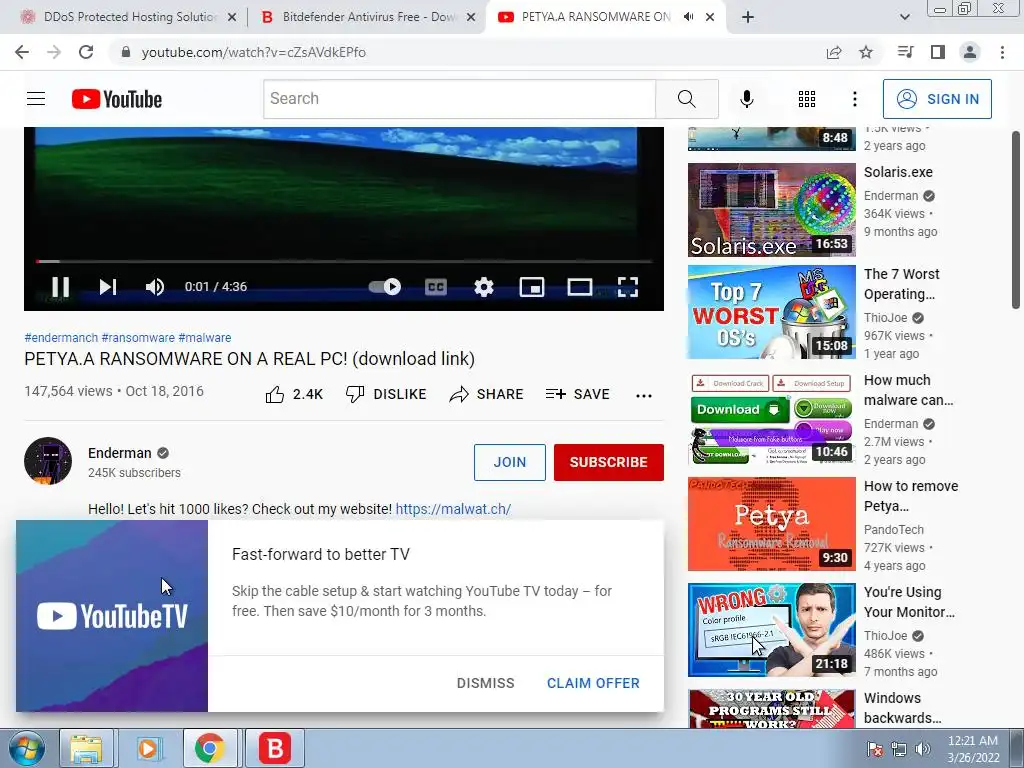Open Windows Explorer from taskbar
Viewport: 1024px width, 768px height.
point(87,748)
